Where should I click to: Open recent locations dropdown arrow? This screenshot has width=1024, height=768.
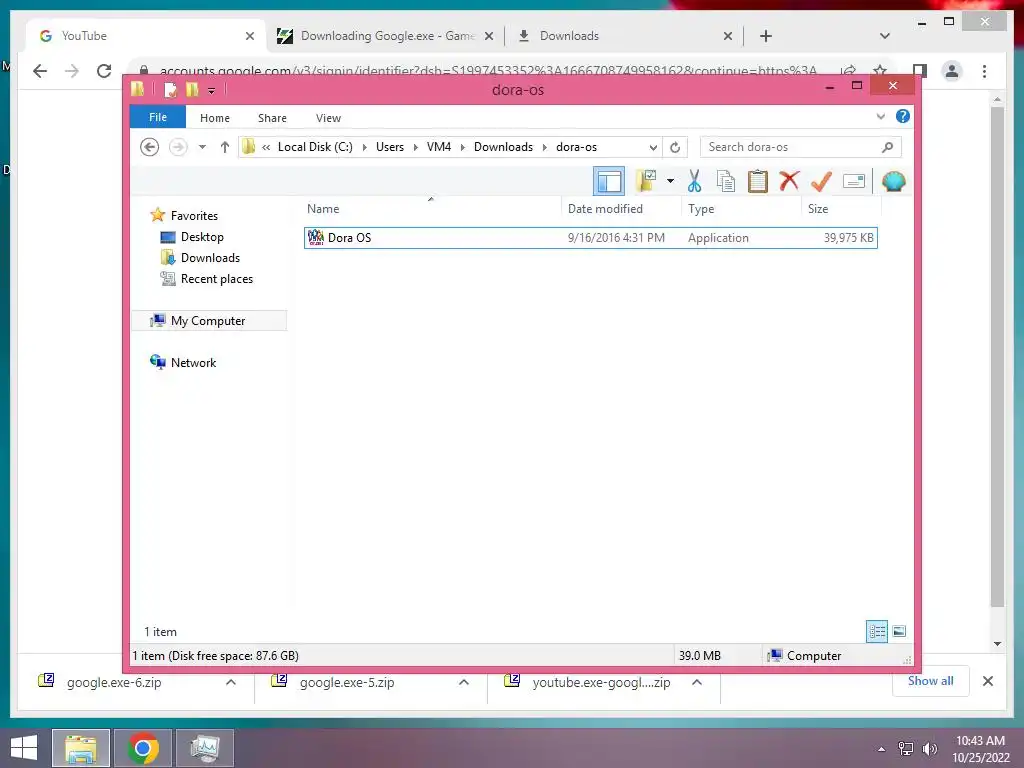(x=202, y=147)
